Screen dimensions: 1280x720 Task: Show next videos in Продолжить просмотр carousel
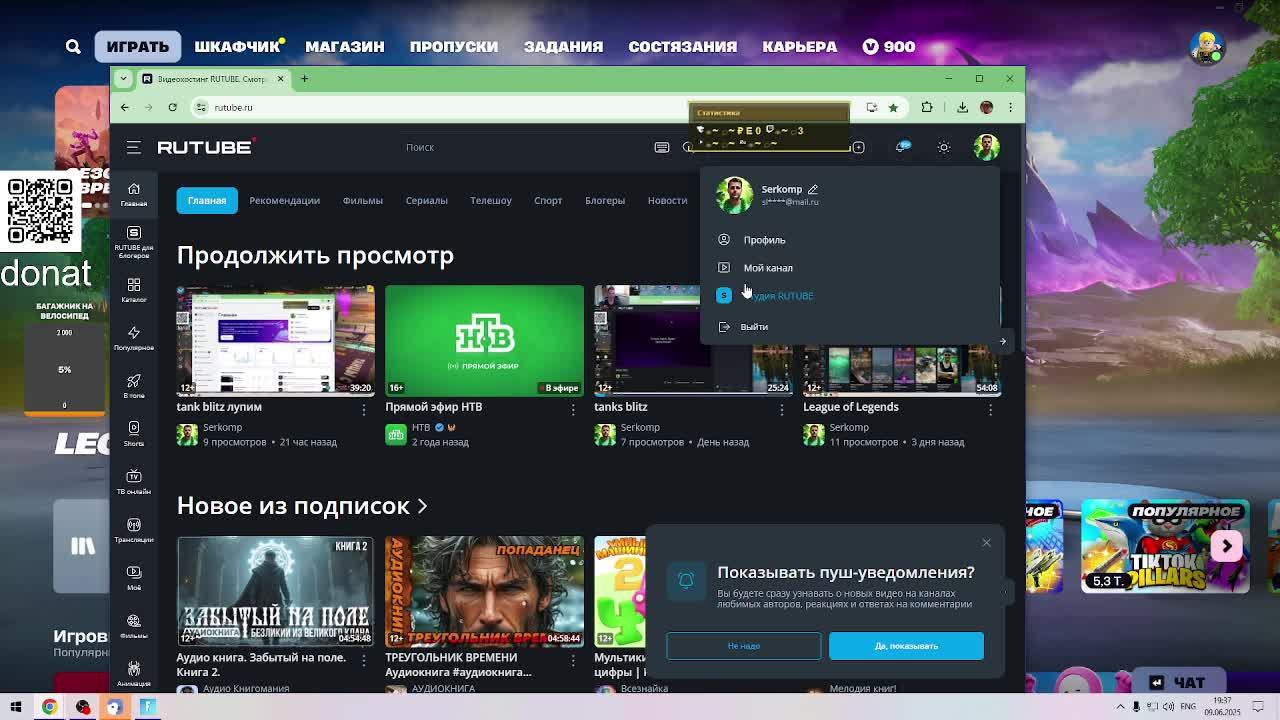point(1003,341)
